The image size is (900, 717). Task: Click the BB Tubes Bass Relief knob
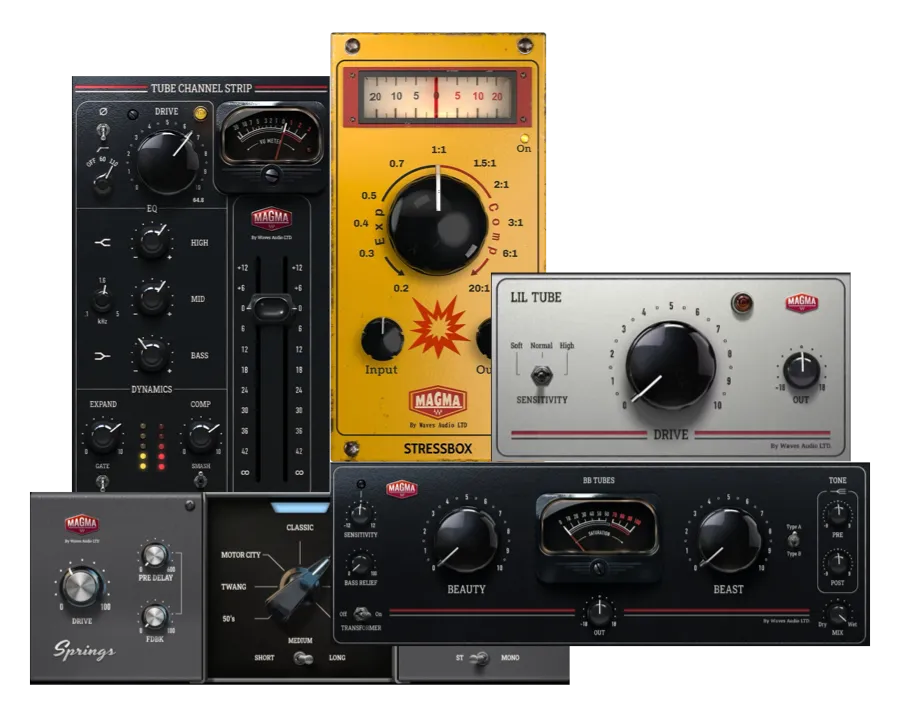(x=360, y=564)
